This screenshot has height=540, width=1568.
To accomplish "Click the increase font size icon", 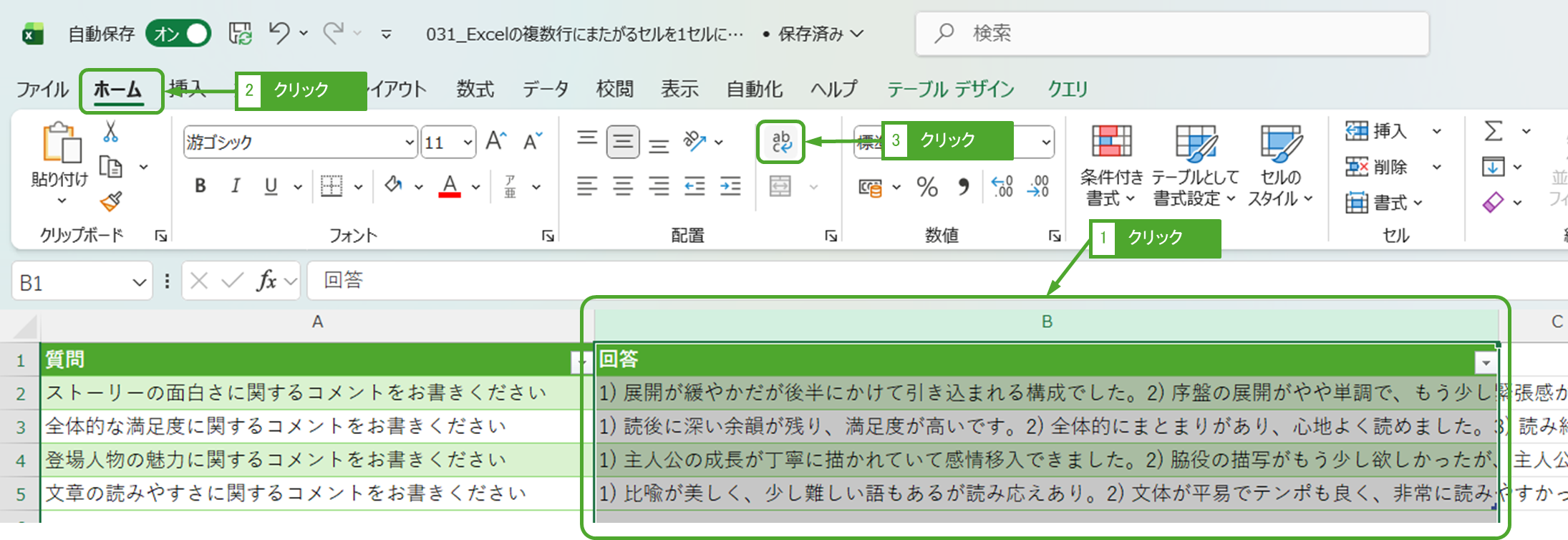I will [495, 141].
